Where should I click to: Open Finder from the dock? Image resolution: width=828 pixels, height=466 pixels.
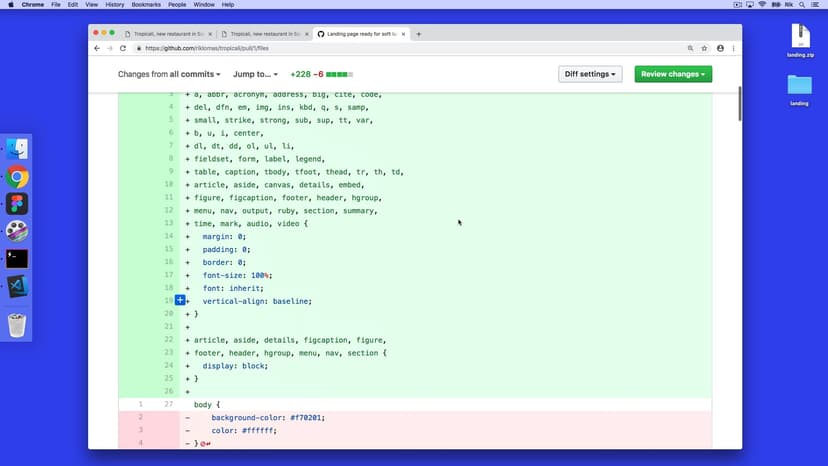pyautogui.click(x=17, y=150)
